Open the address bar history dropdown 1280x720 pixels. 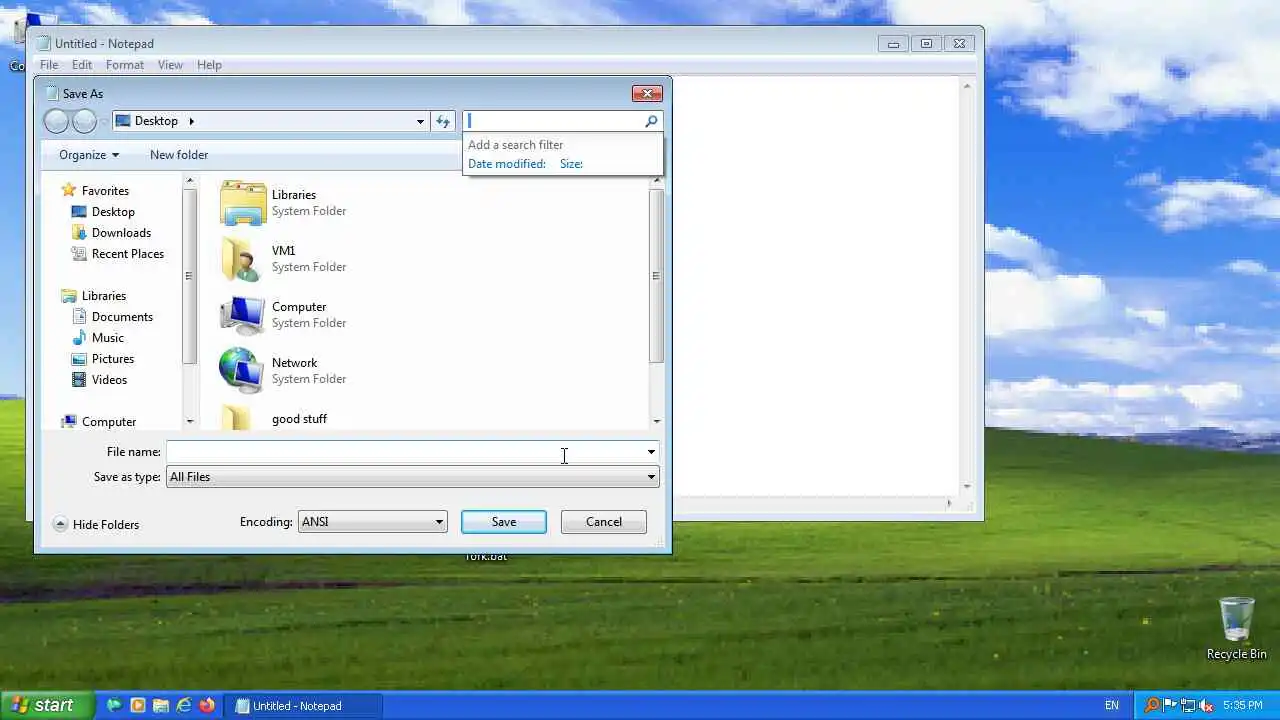420,121
